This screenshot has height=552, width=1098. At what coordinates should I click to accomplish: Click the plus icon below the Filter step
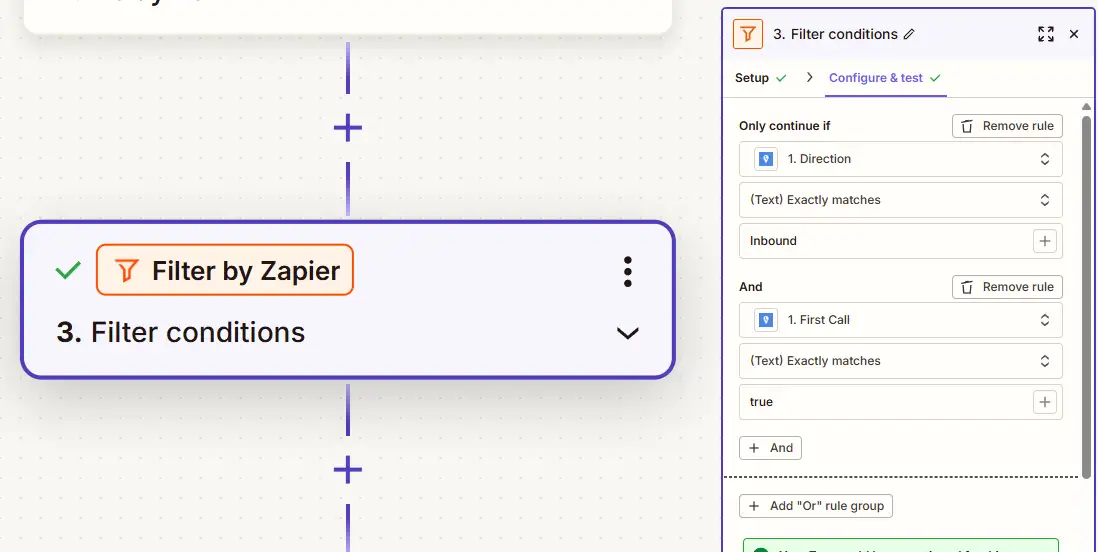coord(347,469)
